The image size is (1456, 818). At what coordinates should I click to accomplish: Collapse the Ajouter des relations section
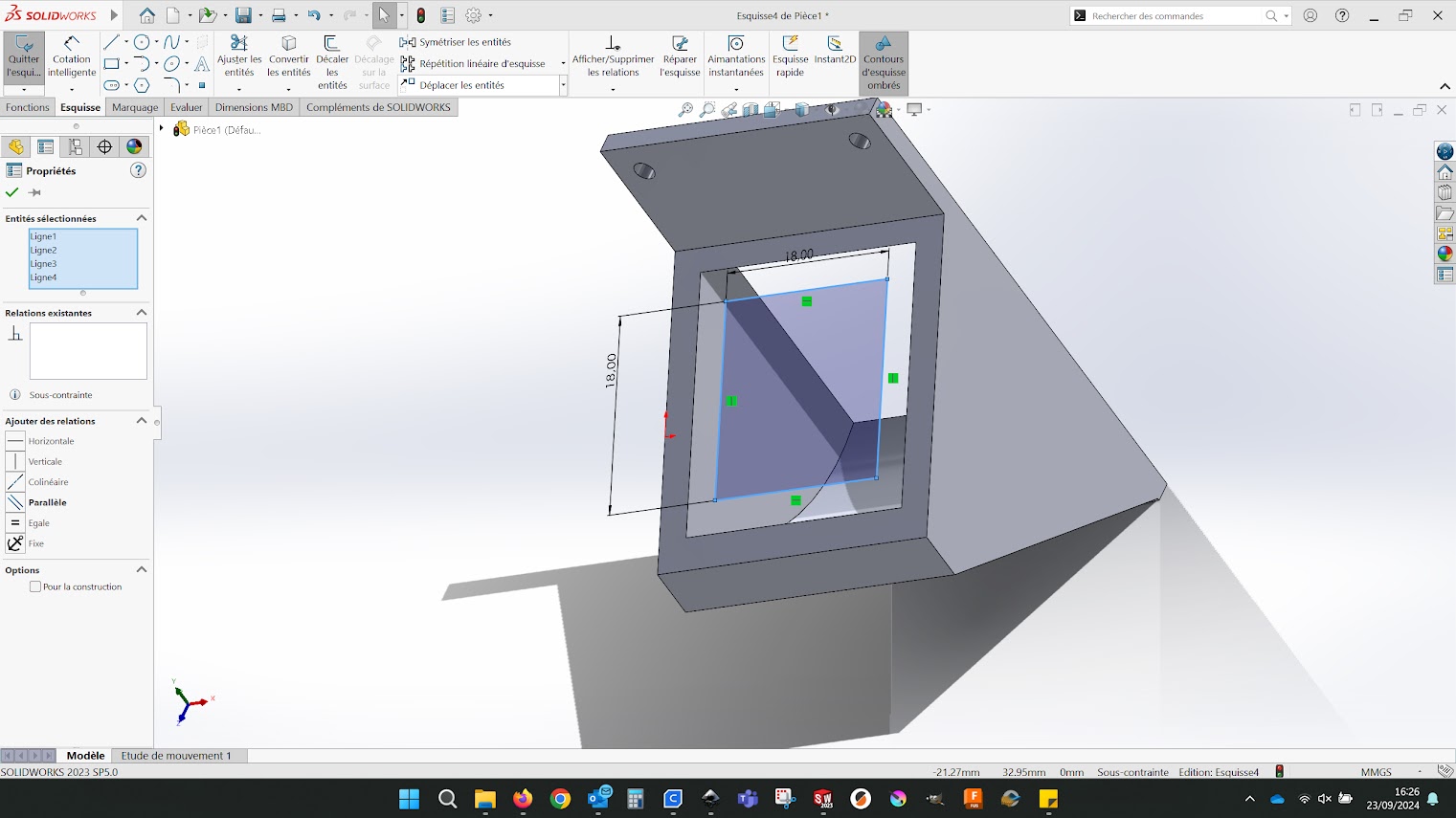142,421
